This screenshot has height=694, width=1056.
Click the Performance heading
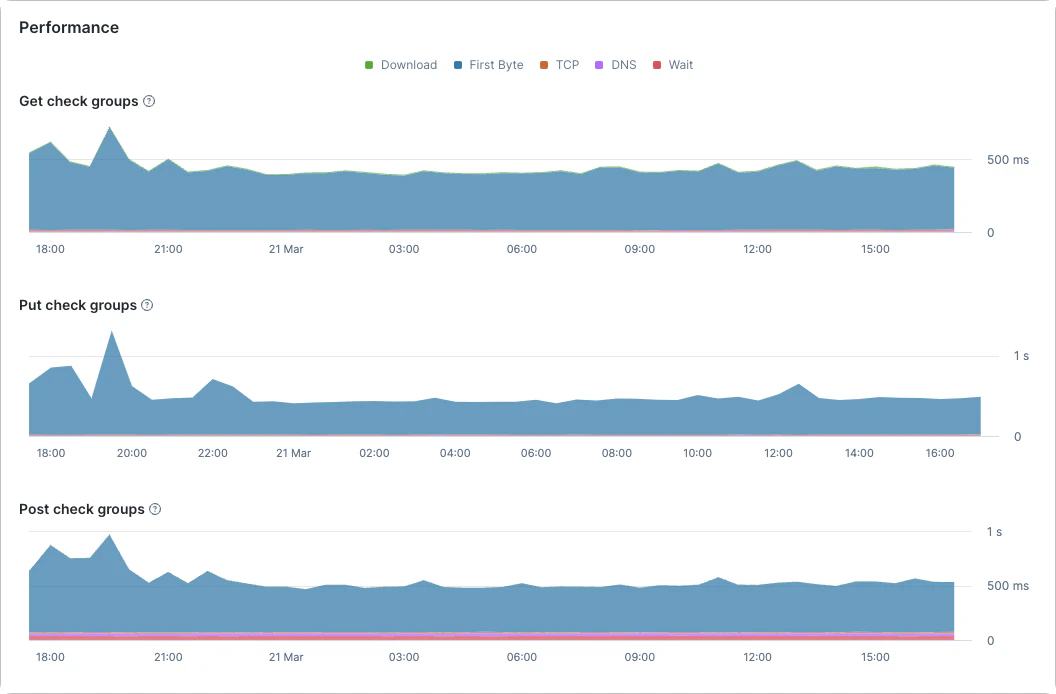68,27
